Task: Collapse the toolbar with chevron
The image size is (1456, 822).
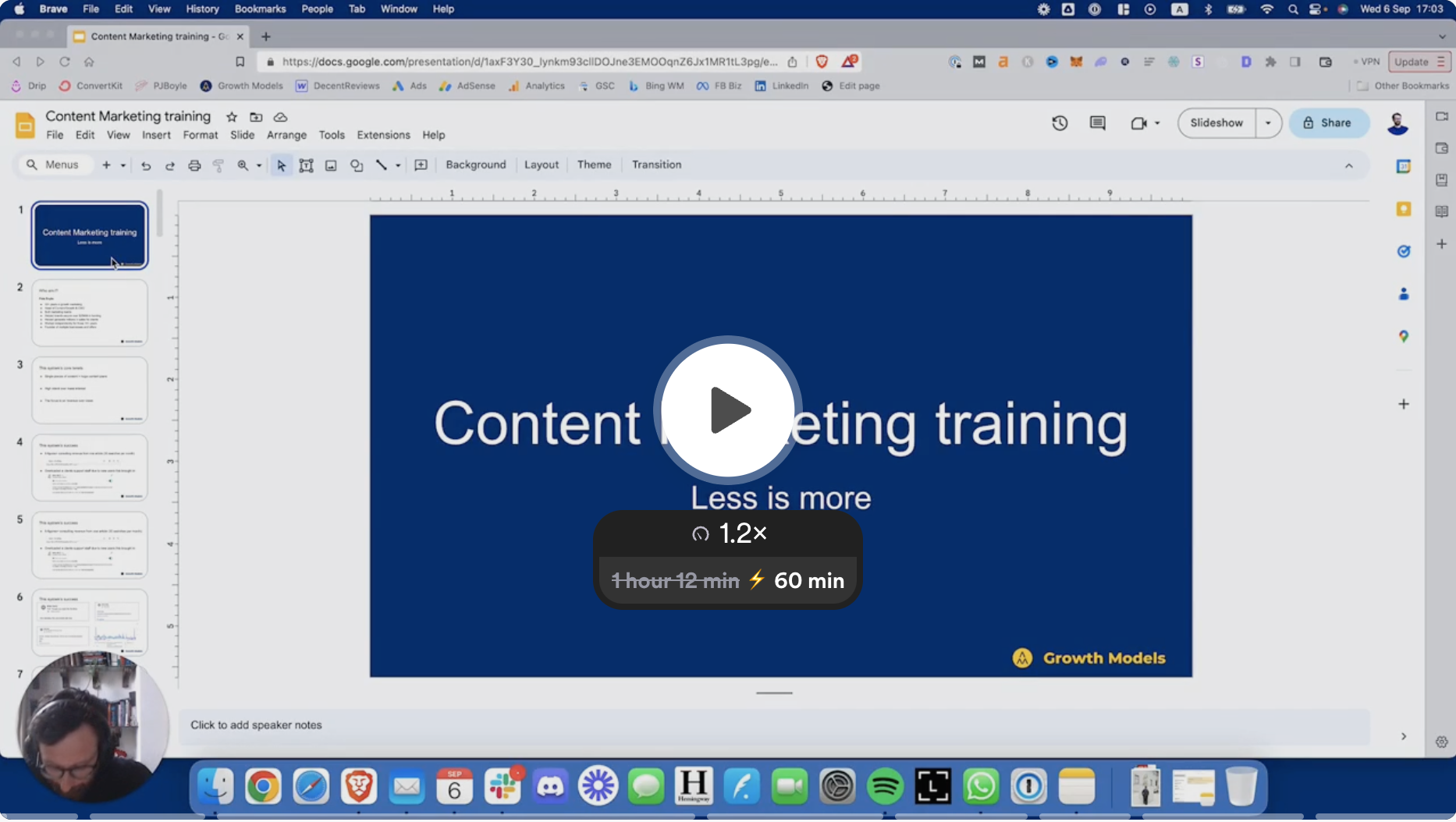Action: (1348, 165)
